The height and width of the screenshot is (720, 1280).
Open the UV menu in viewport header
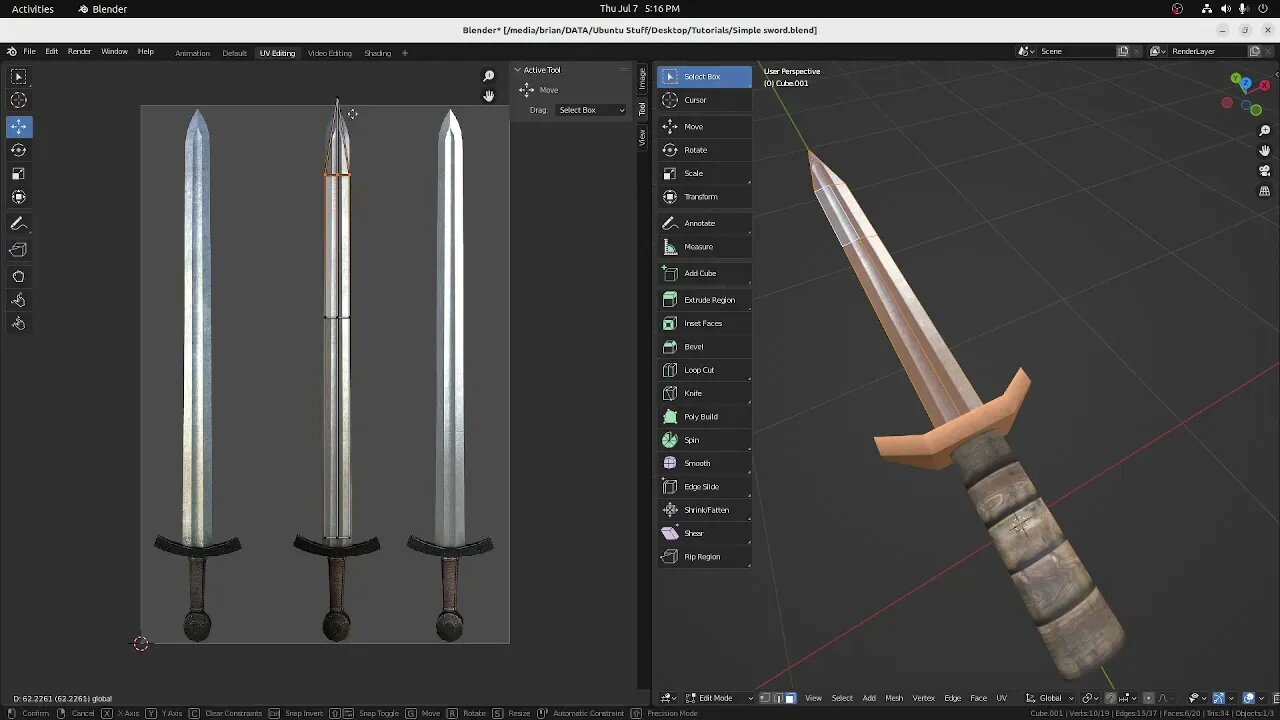1001,698
